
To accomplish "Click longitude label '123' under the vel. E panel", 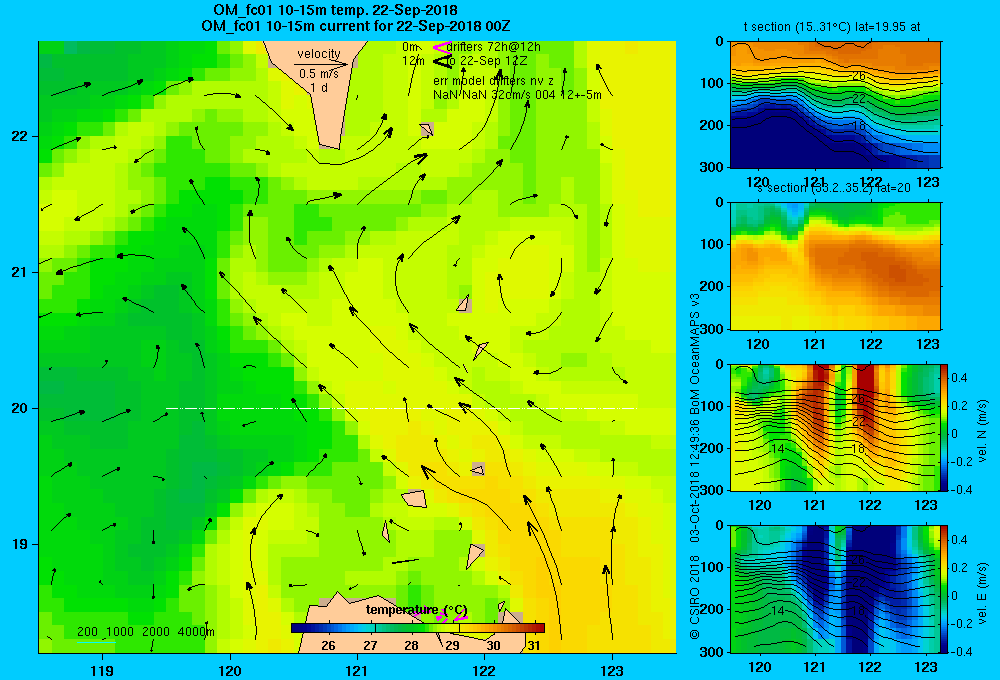I will 926,667.
